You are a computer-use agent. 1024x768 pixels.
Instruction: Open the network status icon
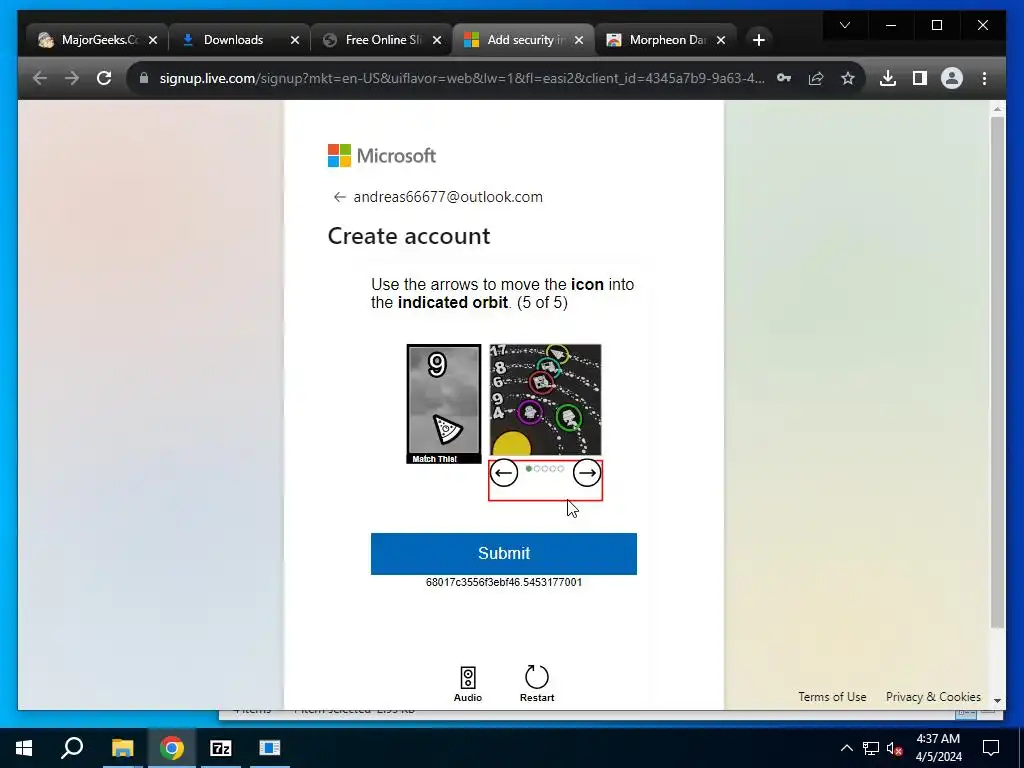click(871, 748)
